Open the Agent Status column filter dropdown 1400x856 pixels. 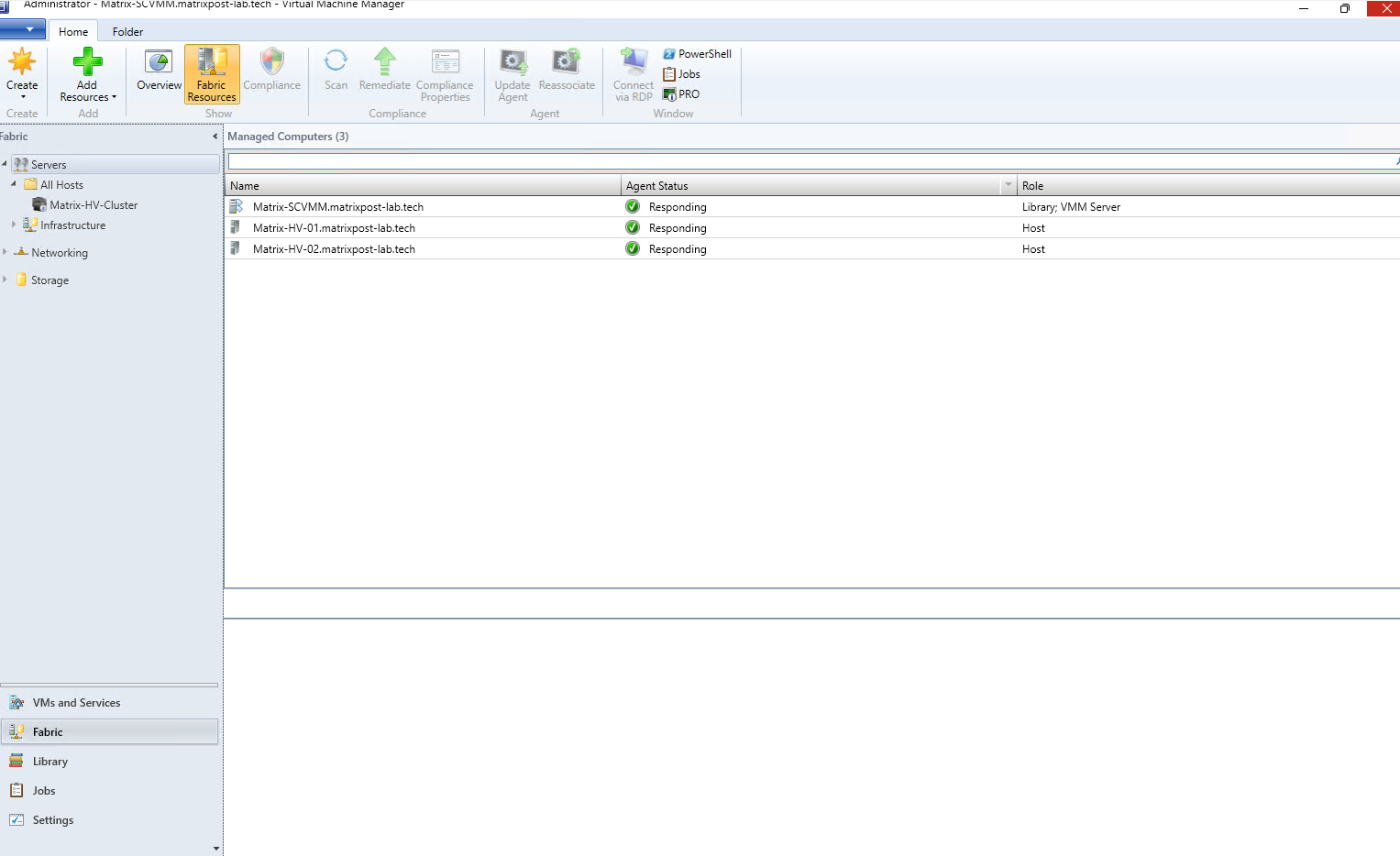coord(1009,185)
